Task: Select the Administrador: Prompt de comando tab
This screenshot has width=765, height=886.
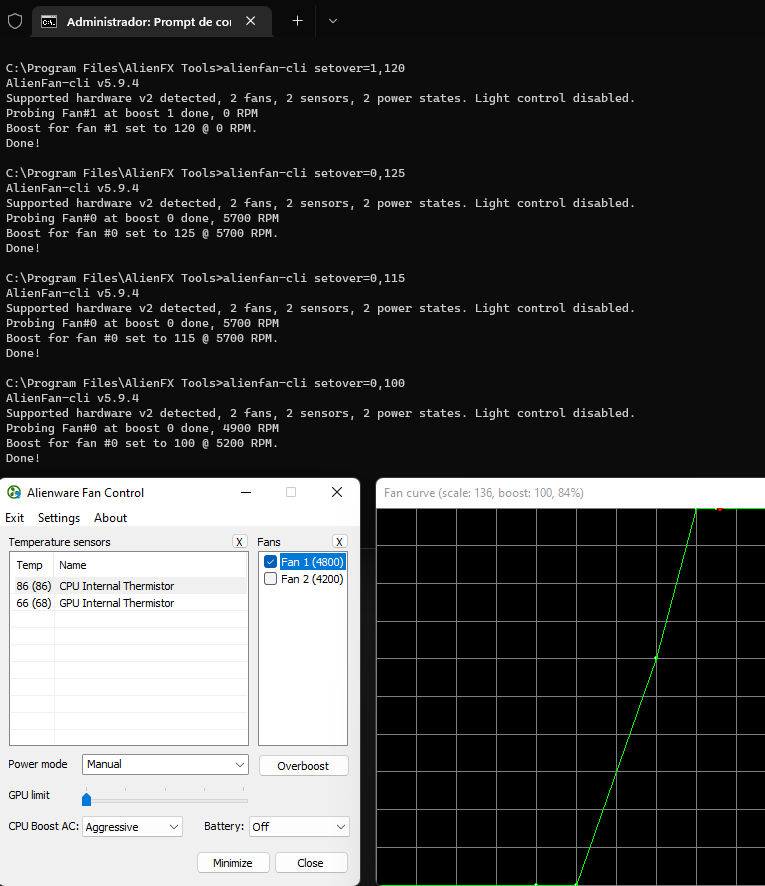Action: (x=153, y=21)
